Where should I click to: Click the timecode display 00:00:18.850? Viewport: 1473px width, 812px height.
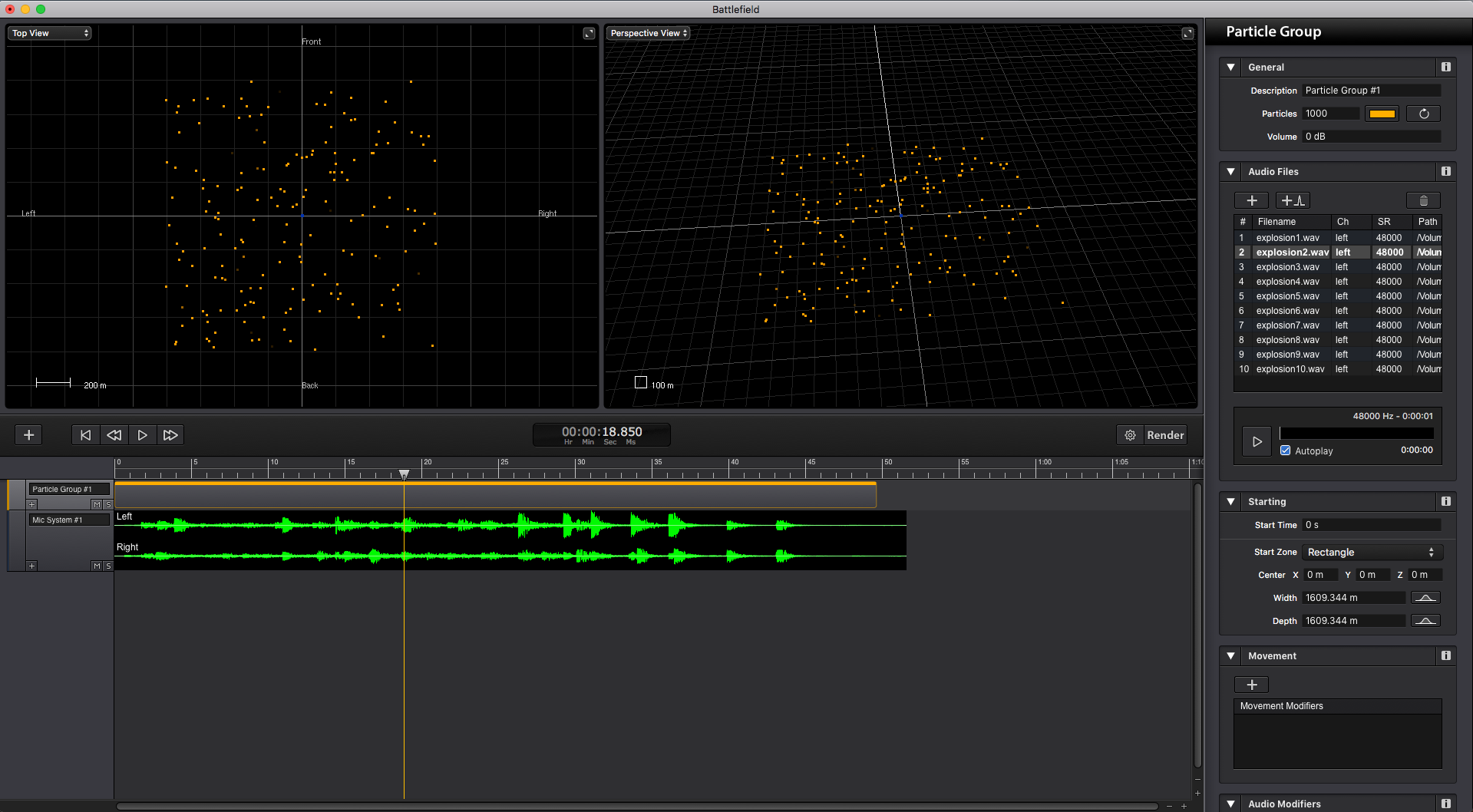[602, 435]
